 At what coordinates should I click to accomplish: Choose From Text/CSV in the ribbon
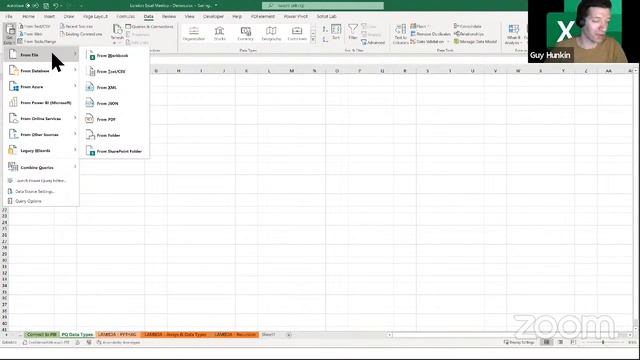(x=35, y=26)
